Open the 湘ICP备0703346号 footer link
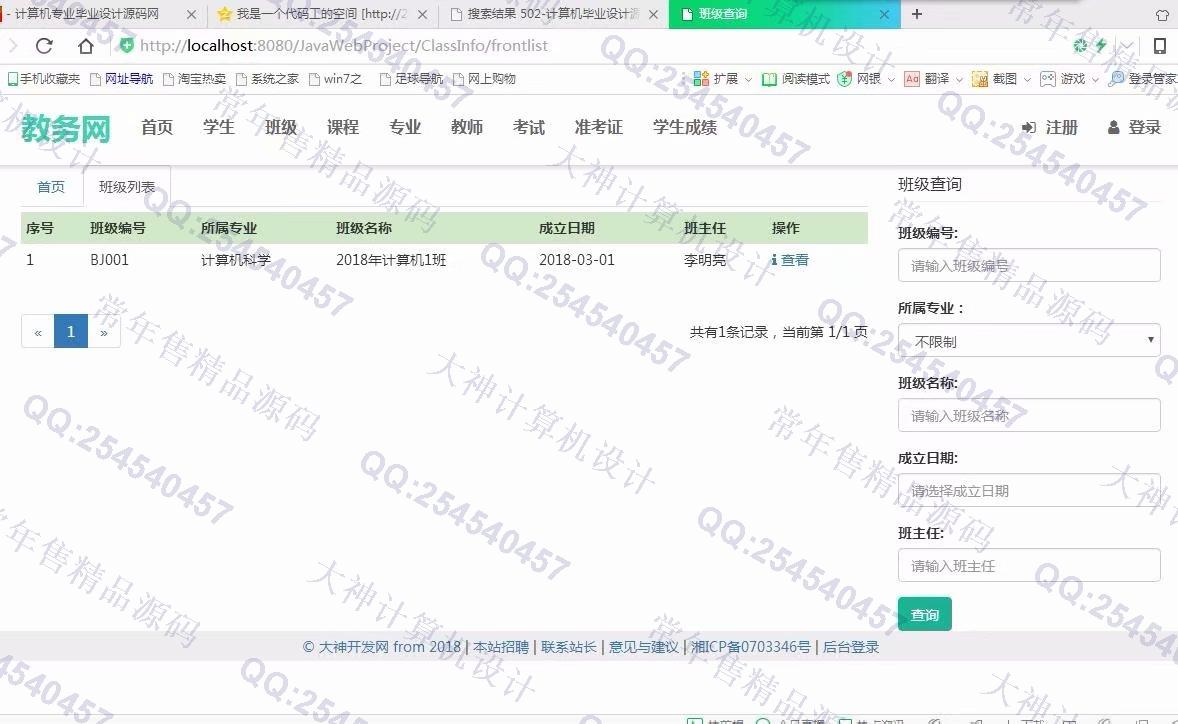Screen dimensions: 1178x724 (x=751, y=647)
